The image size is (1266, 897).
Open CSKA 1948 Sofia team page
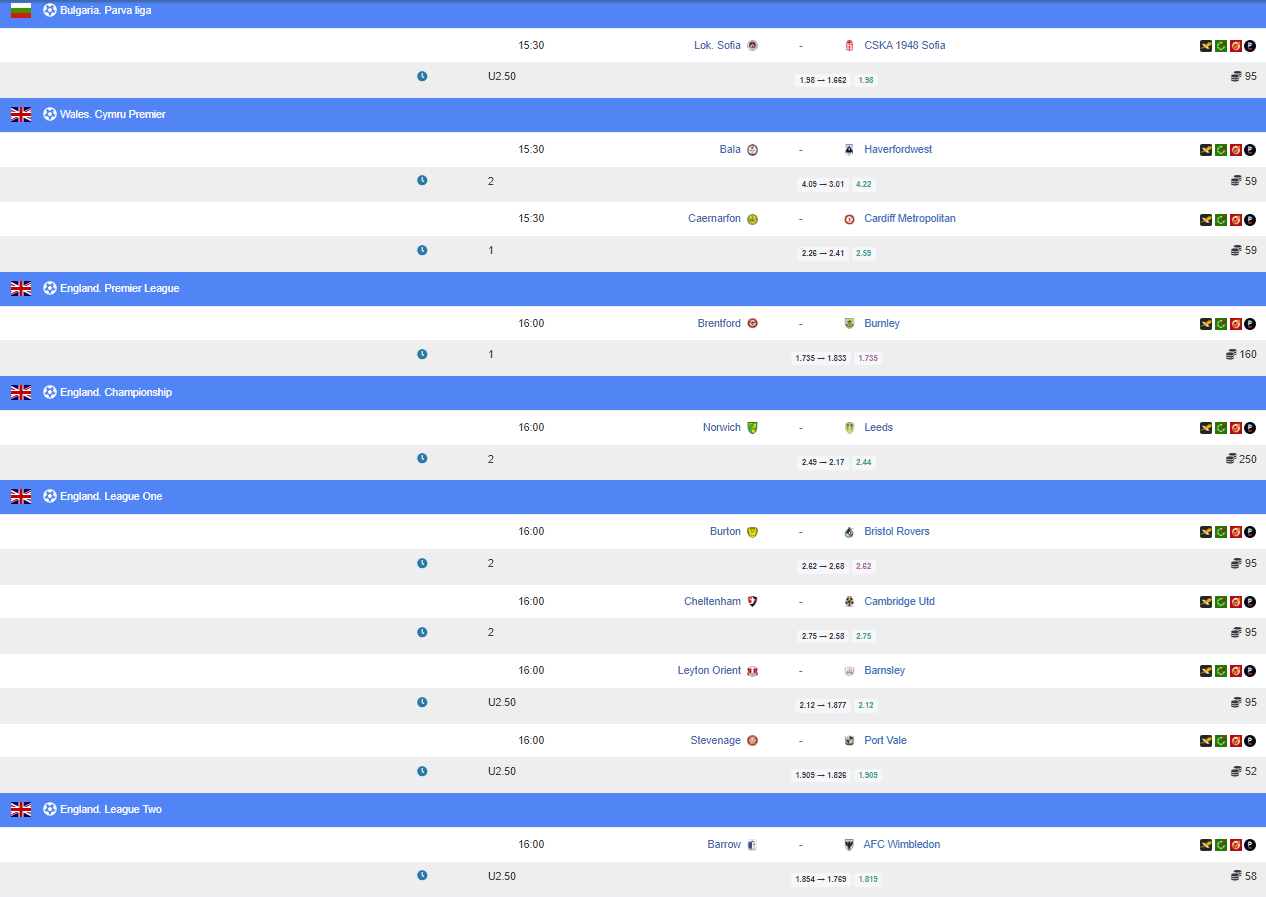[x=905, y=45]
